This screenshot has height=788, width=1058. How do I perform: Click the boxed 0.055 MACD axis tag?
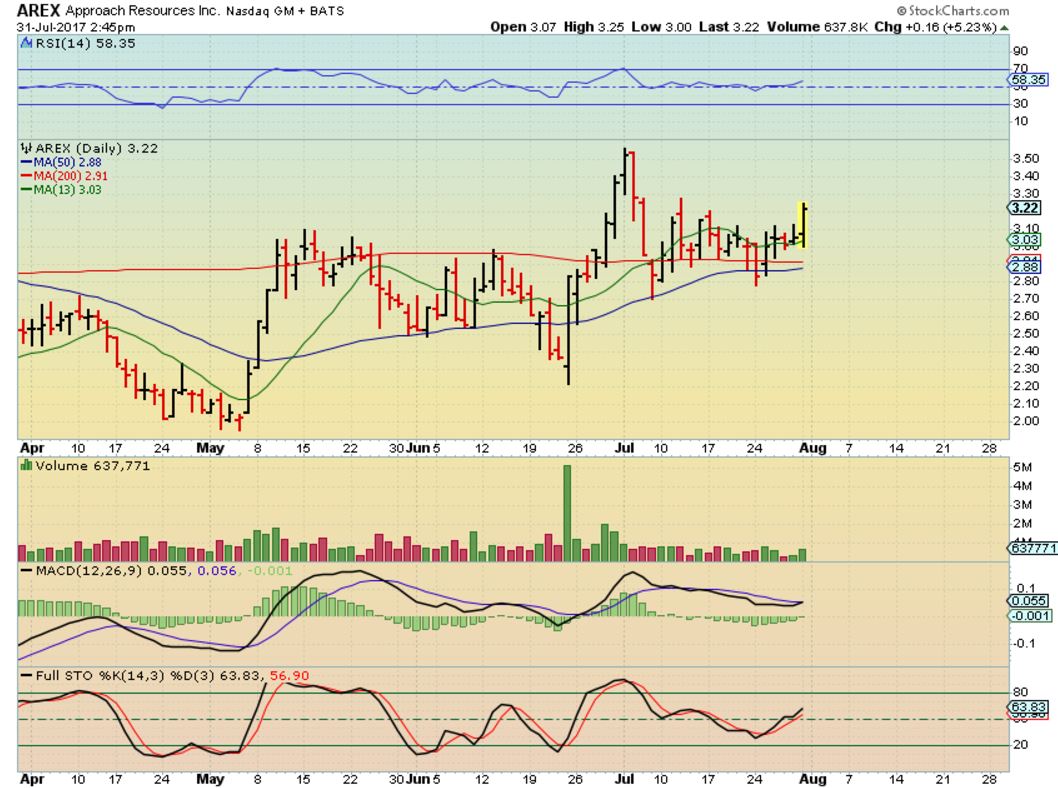1028,600
